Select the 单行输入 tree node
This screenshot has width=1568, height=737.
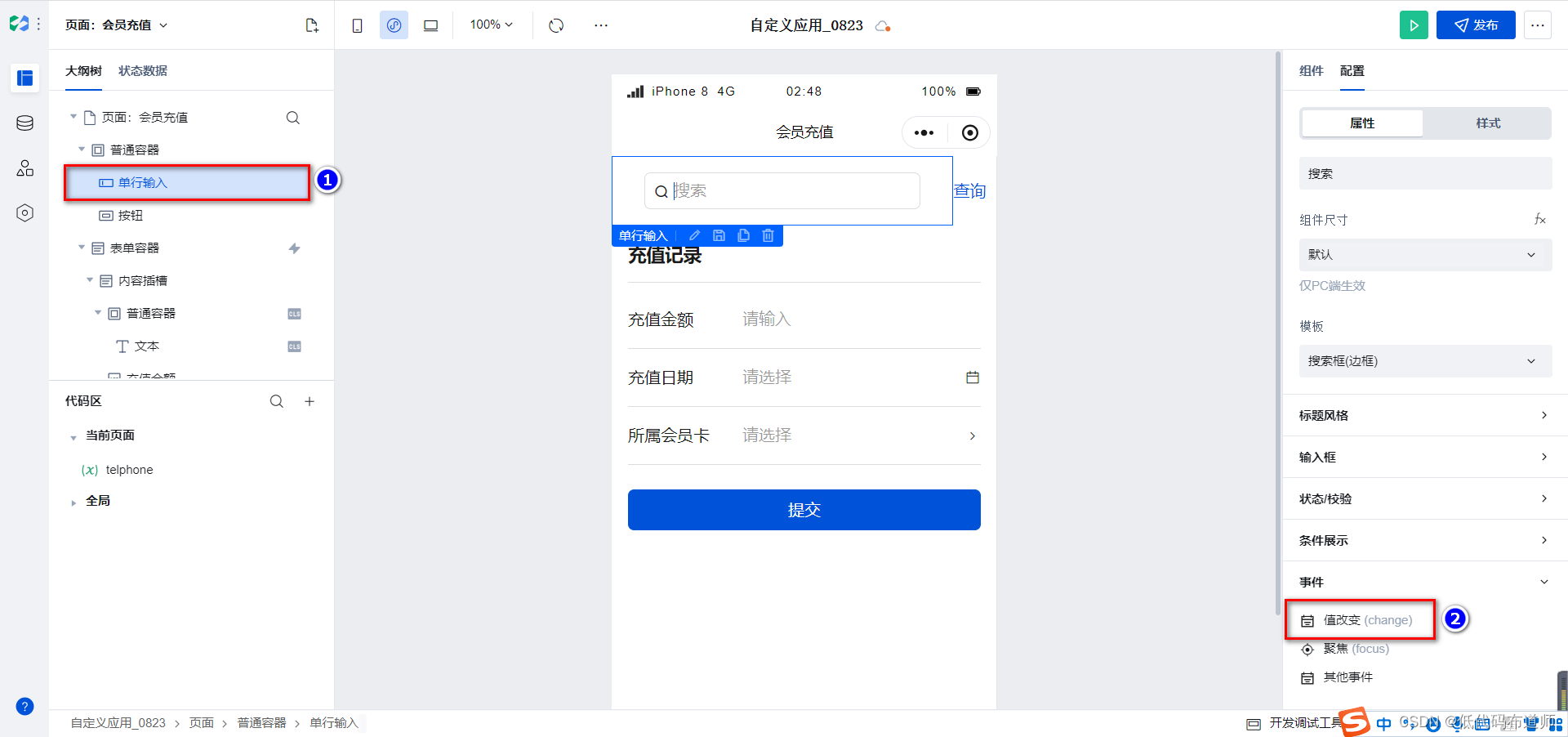(187, 183)
